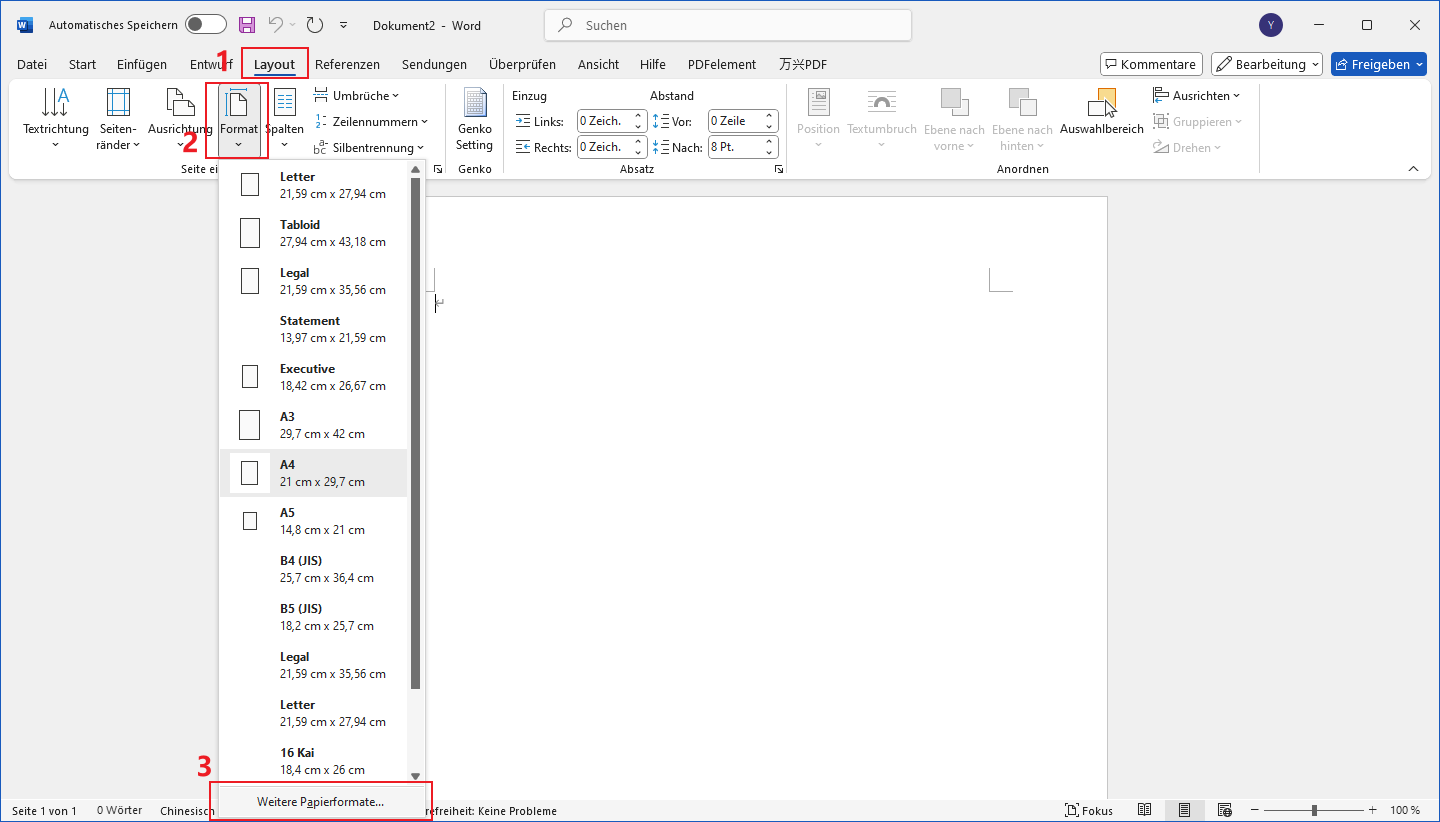The height and width of the screenshot is (822, 1440).
Task: Increase Abstand Vor spacing stepper
Action: [769, 116]
